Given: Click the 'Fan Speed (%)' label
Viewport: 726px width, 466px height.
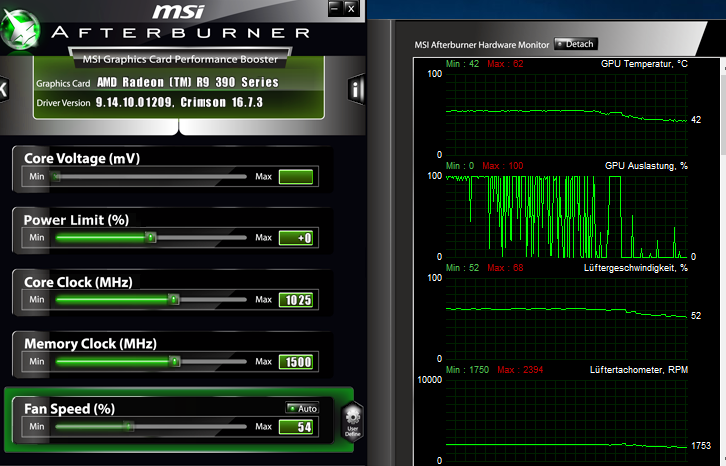Looking at the screenshot, I should 69,409.
